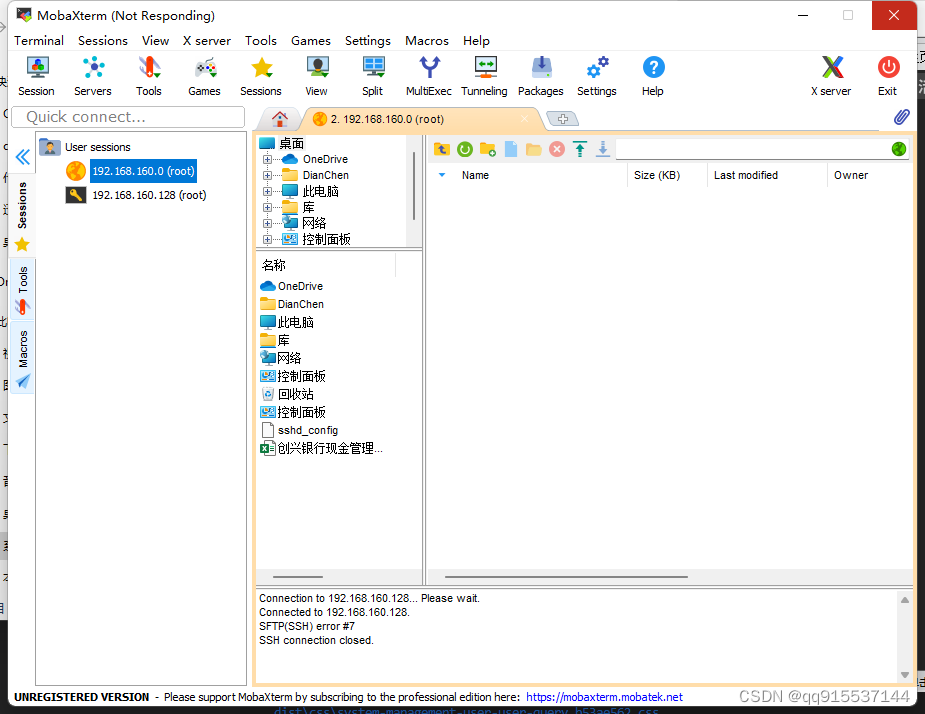
Task: Click the Games toolbar icon
Action: [x=205, y=76]
